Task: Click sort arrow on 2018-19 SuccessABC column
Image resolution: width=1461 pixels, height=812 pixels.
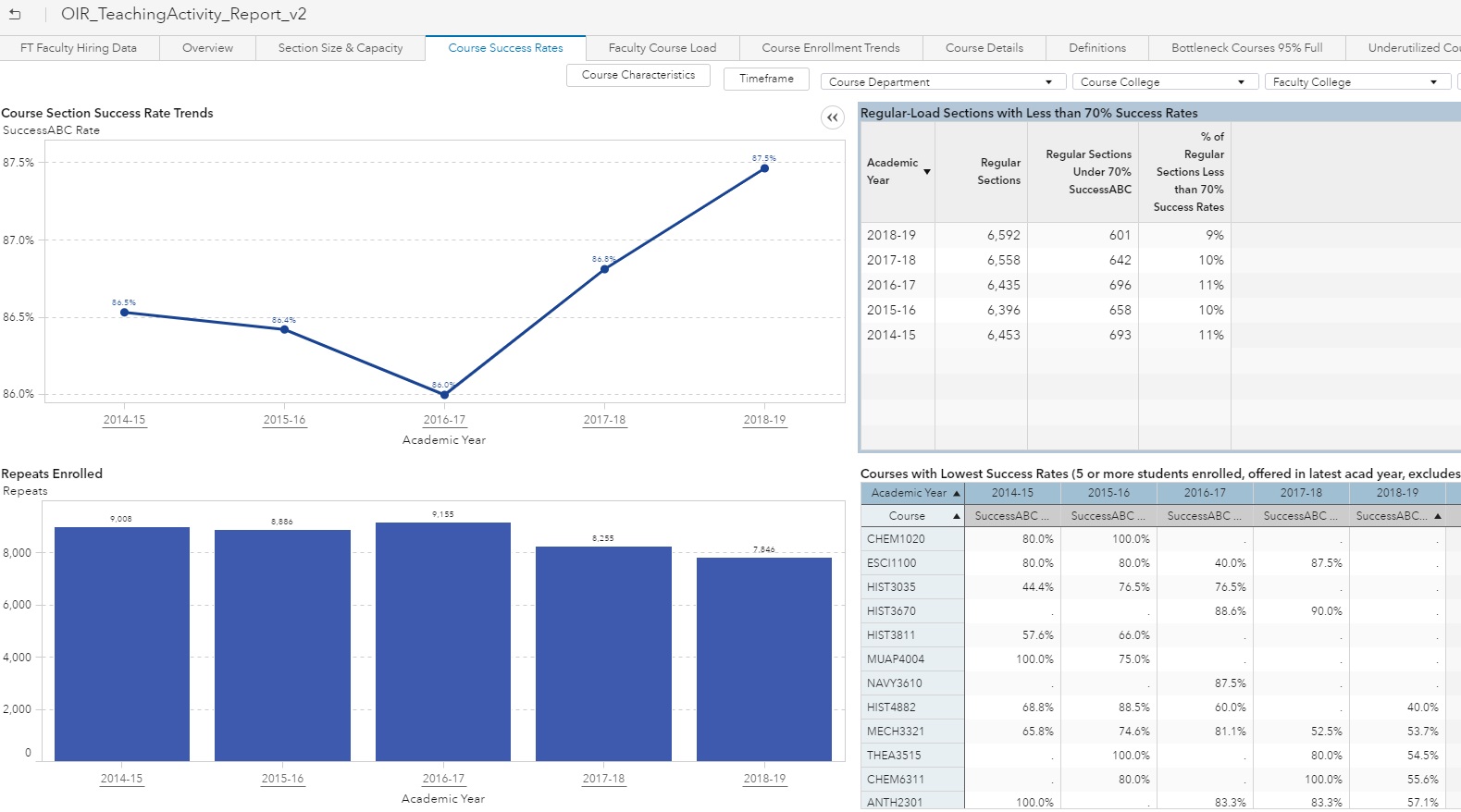Action: click(1438, 516)
